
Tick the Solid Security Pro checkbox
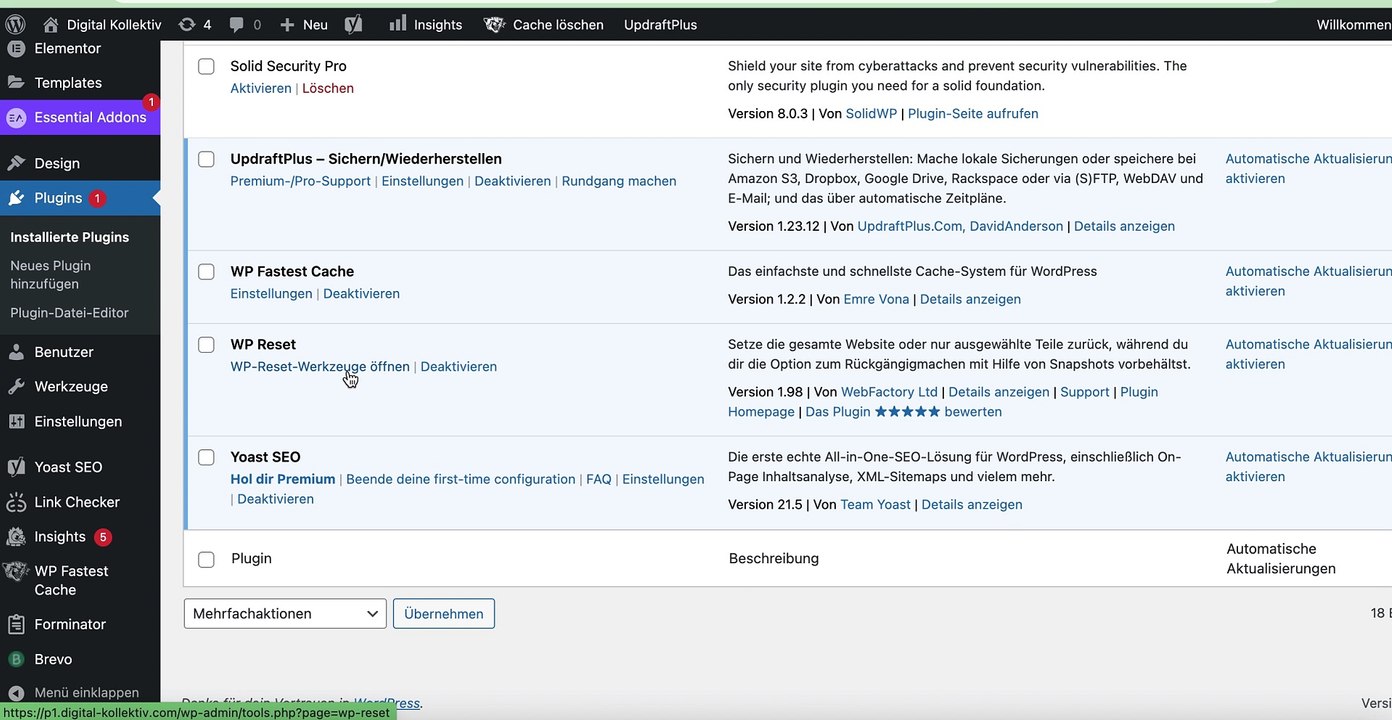pos(206,66)
